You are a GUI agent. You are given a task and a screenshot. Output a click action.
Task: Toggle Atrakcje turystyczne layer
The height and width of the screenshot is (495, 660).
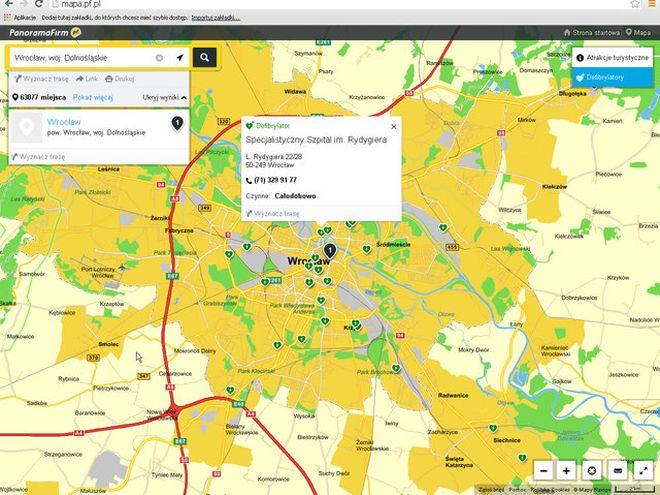pos(612,58)
